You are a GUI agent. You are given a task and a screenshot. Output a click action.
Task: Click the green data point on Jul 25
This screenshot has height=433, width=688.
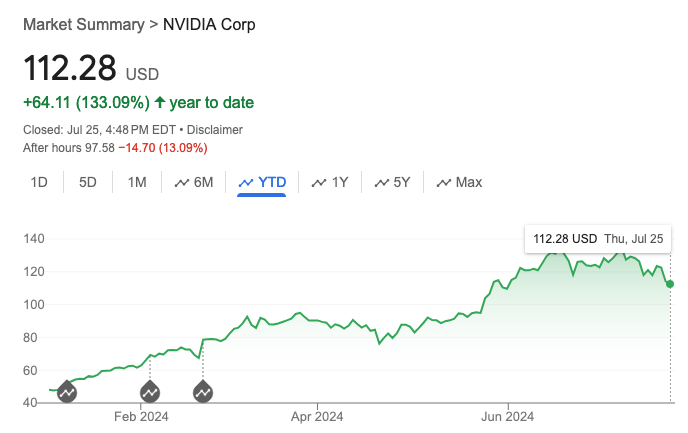pyautogui.click(x=669, y=284)
